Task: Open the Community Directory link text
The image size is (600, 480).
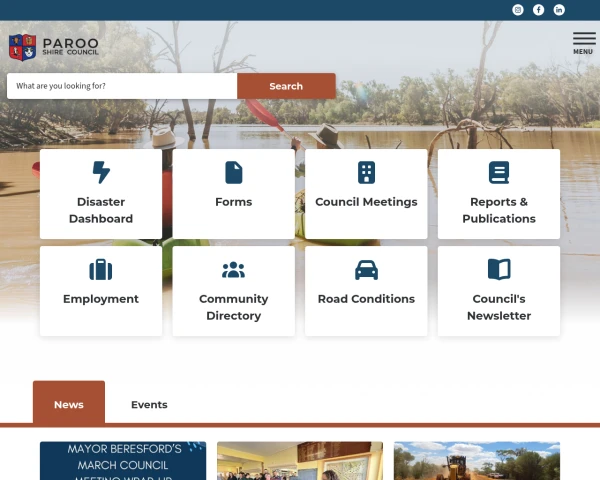Action: click(x=234, y=307)
